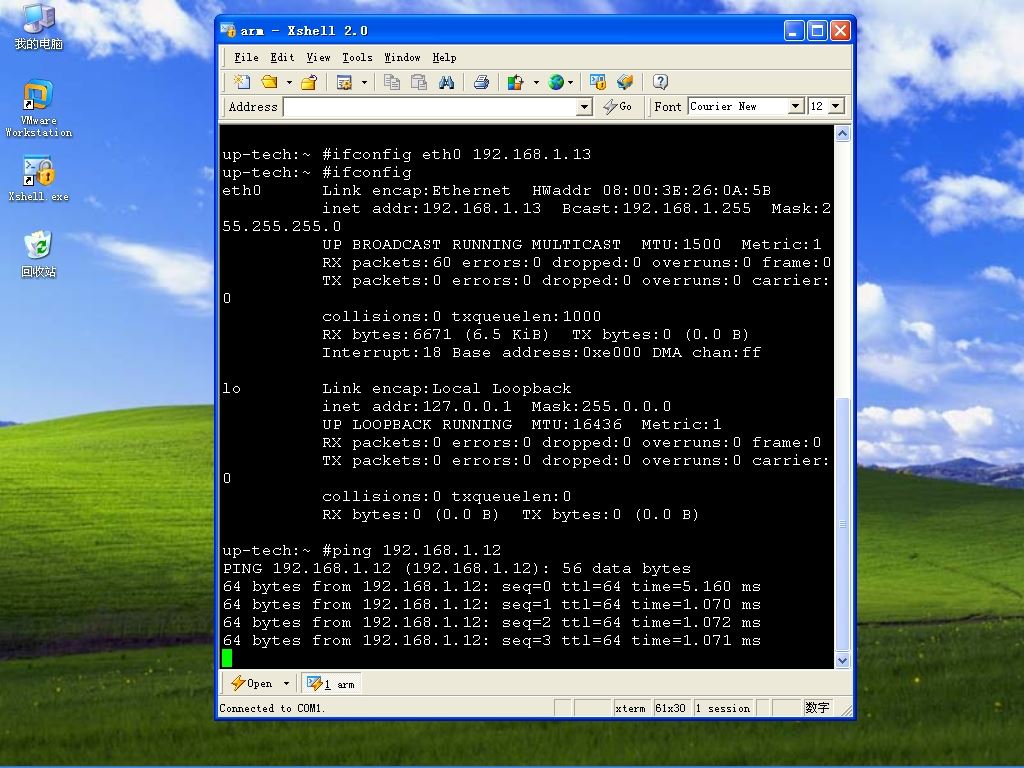Click 'Link encap:Local Loopback' text

point(447,388)
